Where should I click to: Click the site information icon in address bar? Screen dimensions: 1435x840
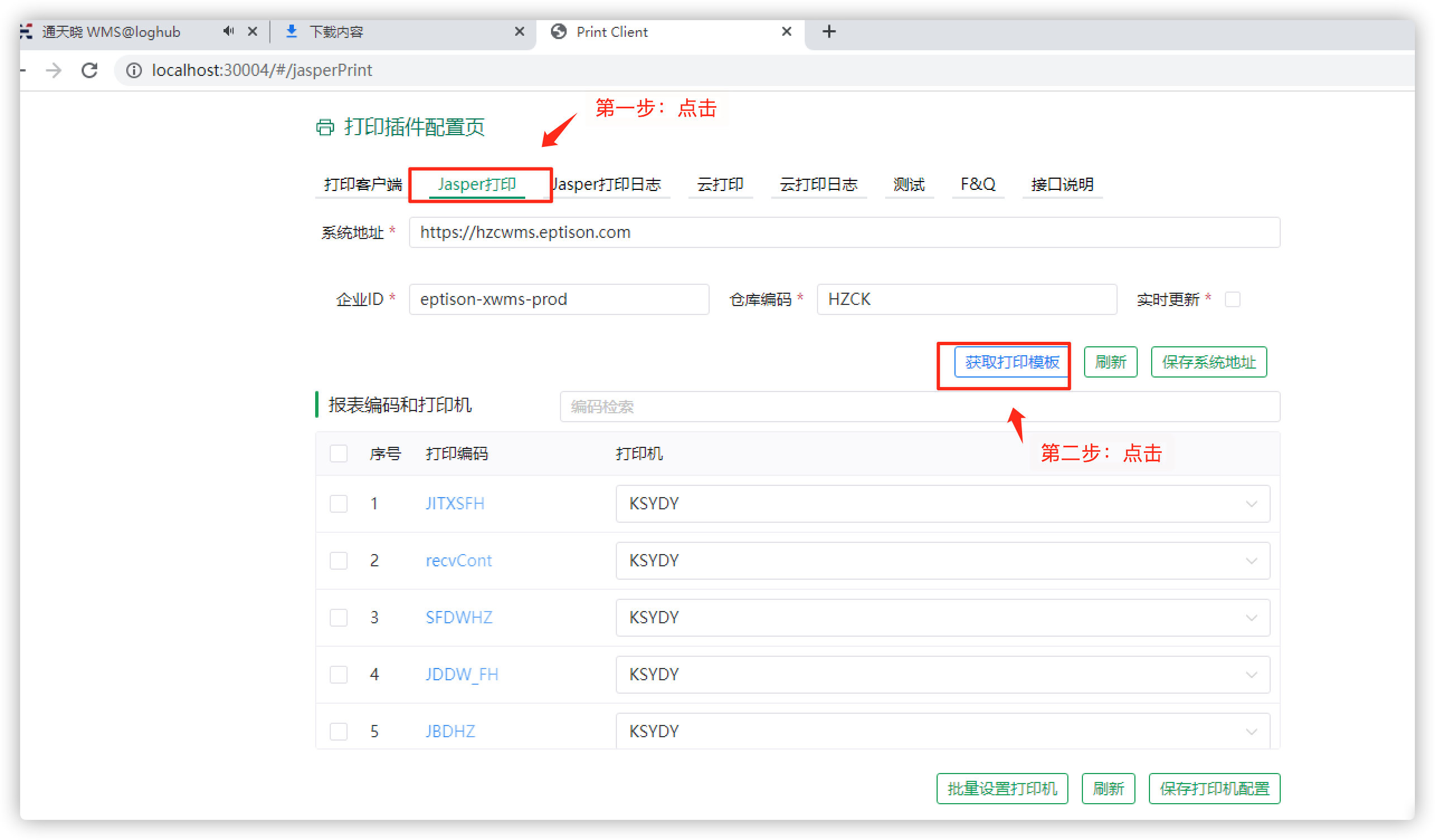pyautogui.click(x=134, y=70)
